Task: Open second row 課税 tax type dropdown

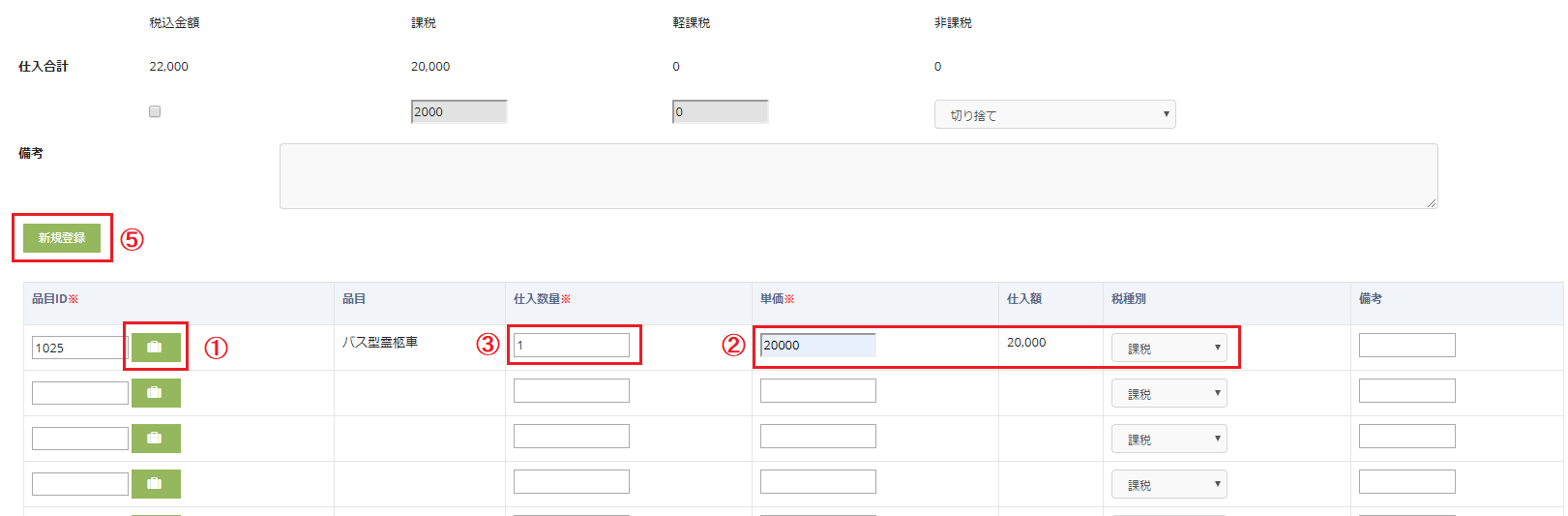Action: pos(1169,393)
